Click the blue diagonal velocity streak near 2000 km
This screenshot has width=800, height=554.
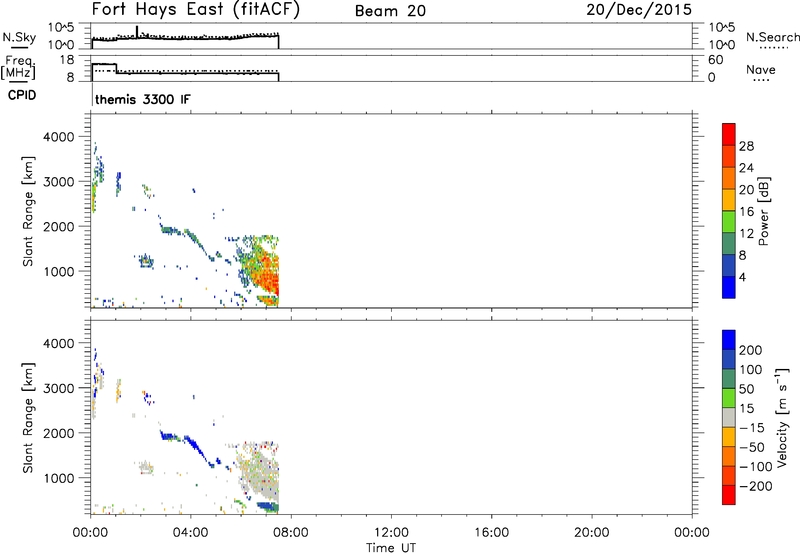click(x=194, y=445)
